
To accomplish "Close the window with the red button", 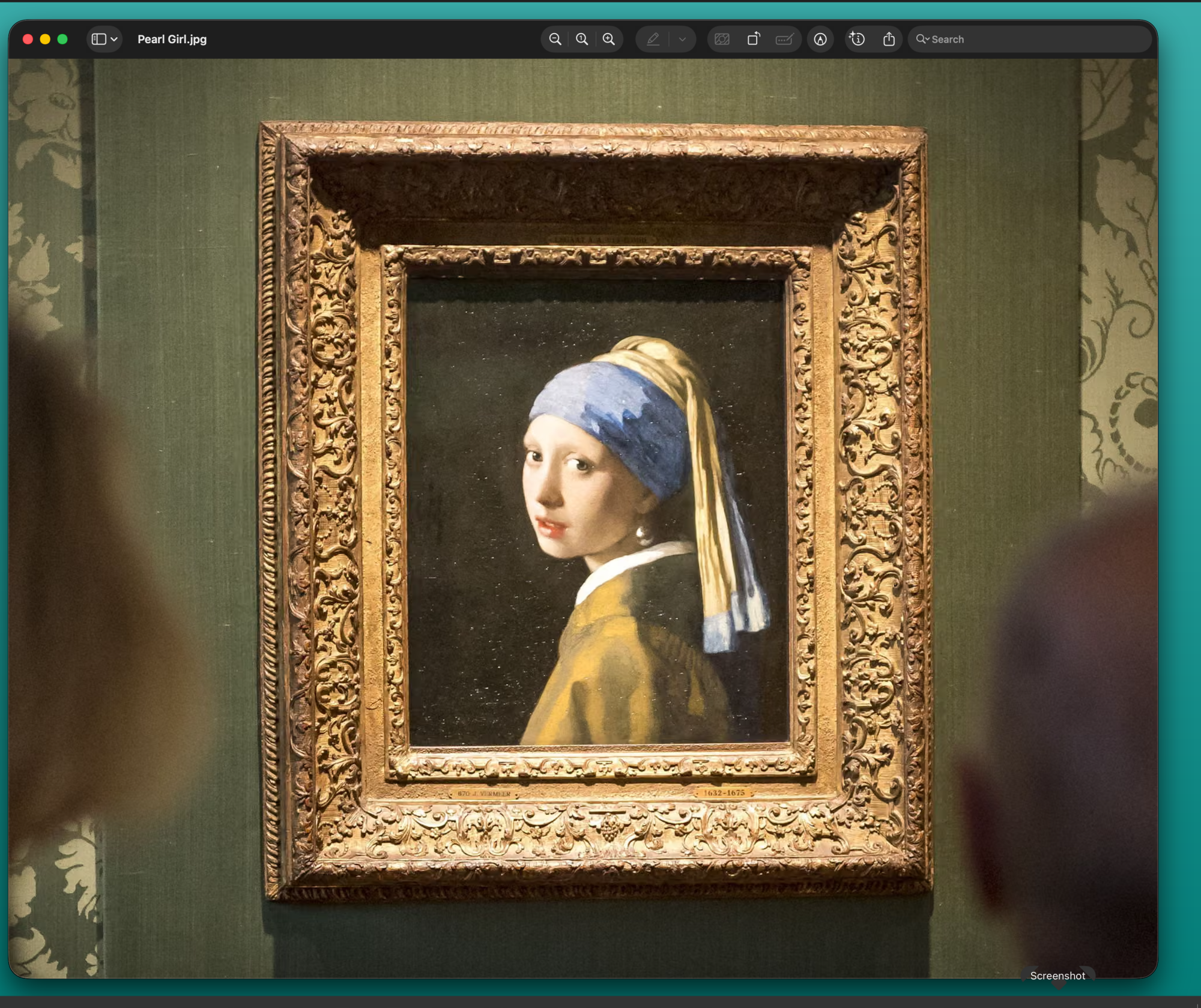I will point(28,39).
